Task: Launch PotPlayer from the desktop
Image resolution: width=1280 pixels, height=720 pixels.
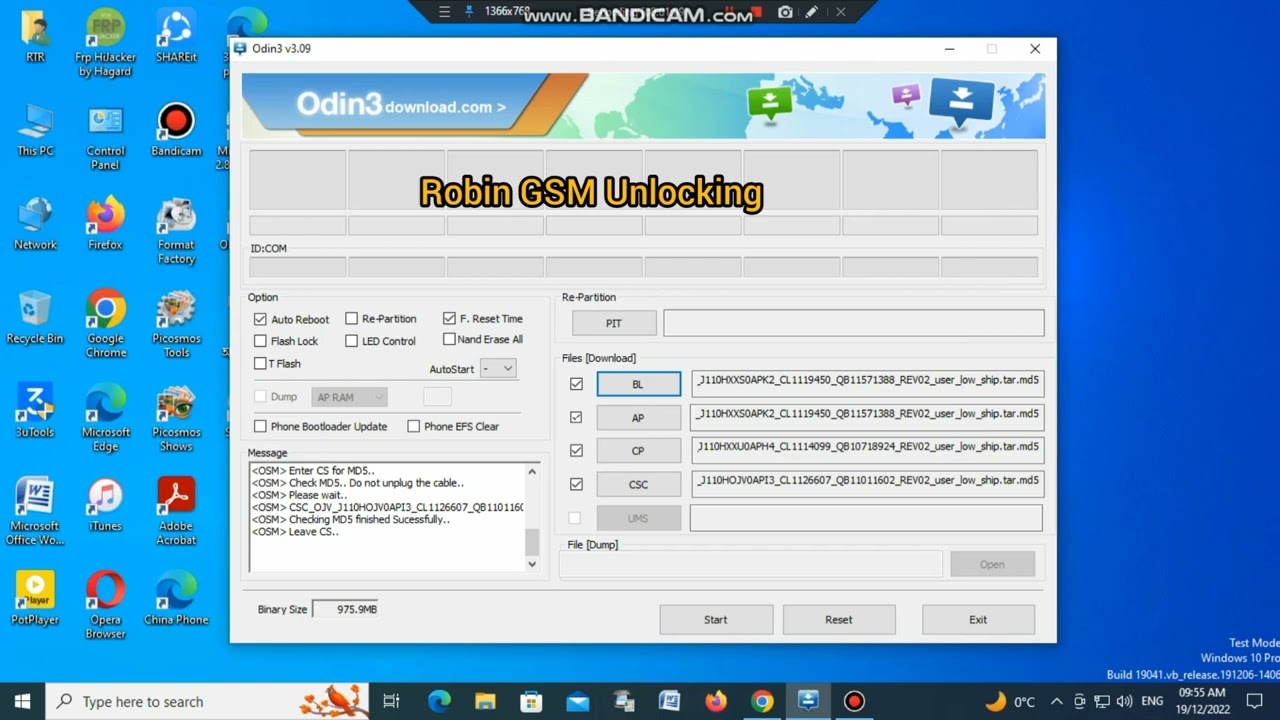Action: click(x=36, y=599)
